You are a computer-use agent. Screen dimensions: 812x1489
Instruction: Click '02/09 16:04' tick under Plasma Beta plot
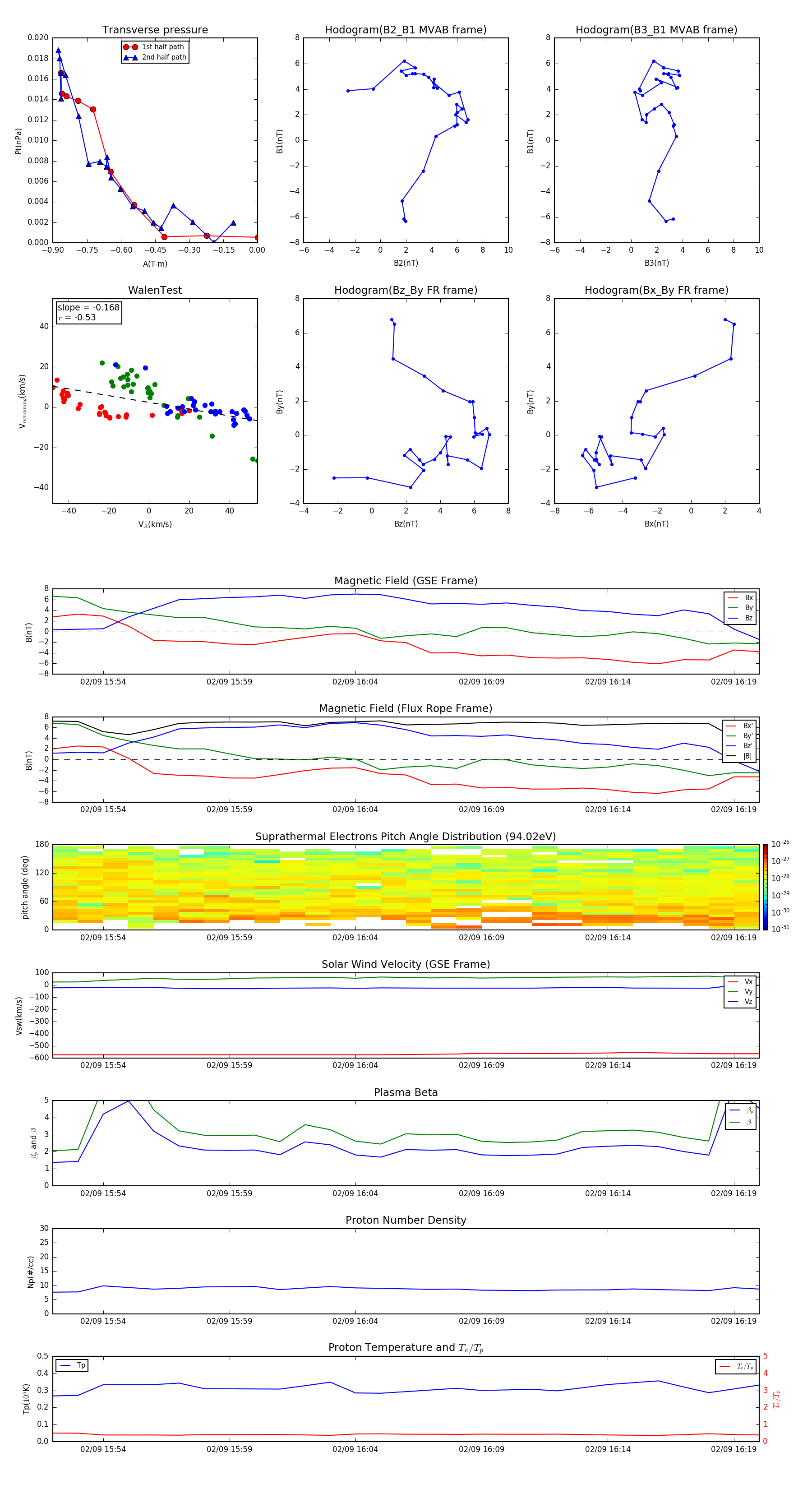(x=355, y=1193)
